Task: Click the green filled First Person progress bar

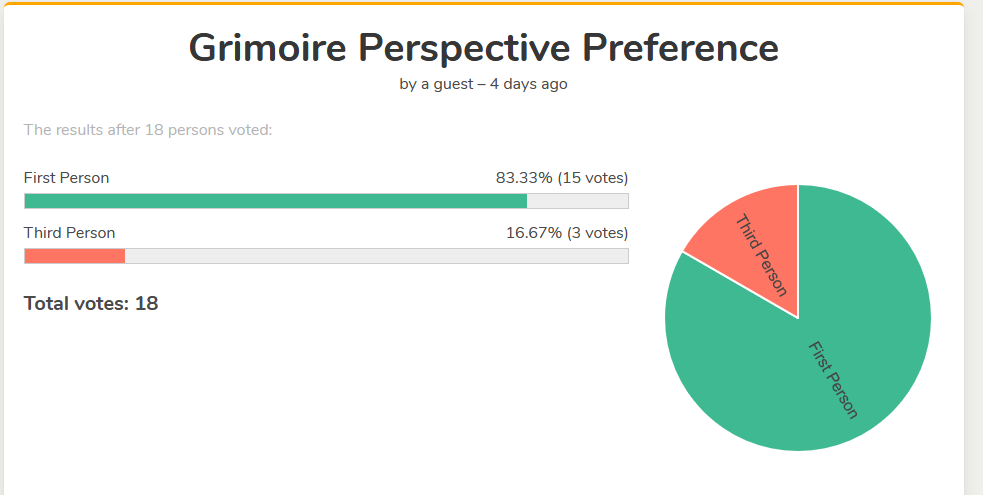Action: tap(275, 201)
